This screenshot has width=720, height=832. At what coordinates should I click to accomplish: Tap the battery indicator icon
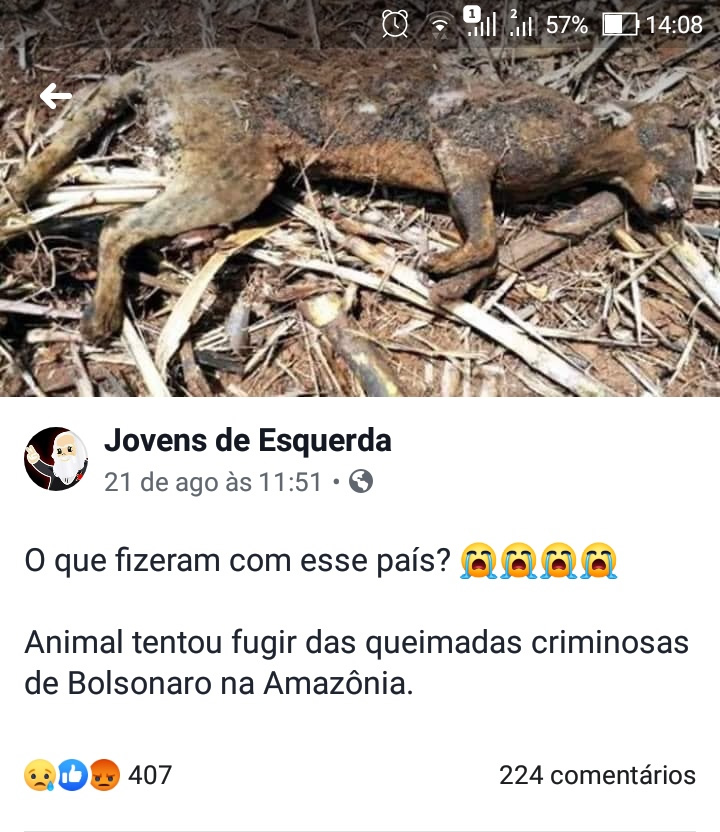coord(620,24)
